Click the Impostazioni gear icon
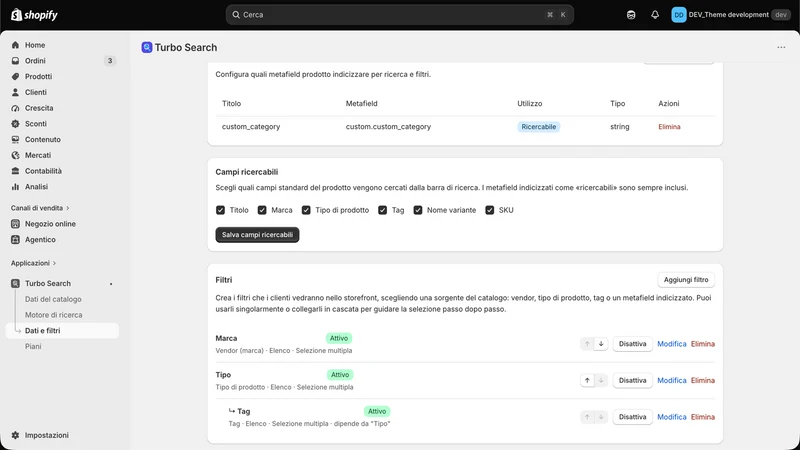The height and width of the screenshot is (450, 800). click(x=15, y=435)
